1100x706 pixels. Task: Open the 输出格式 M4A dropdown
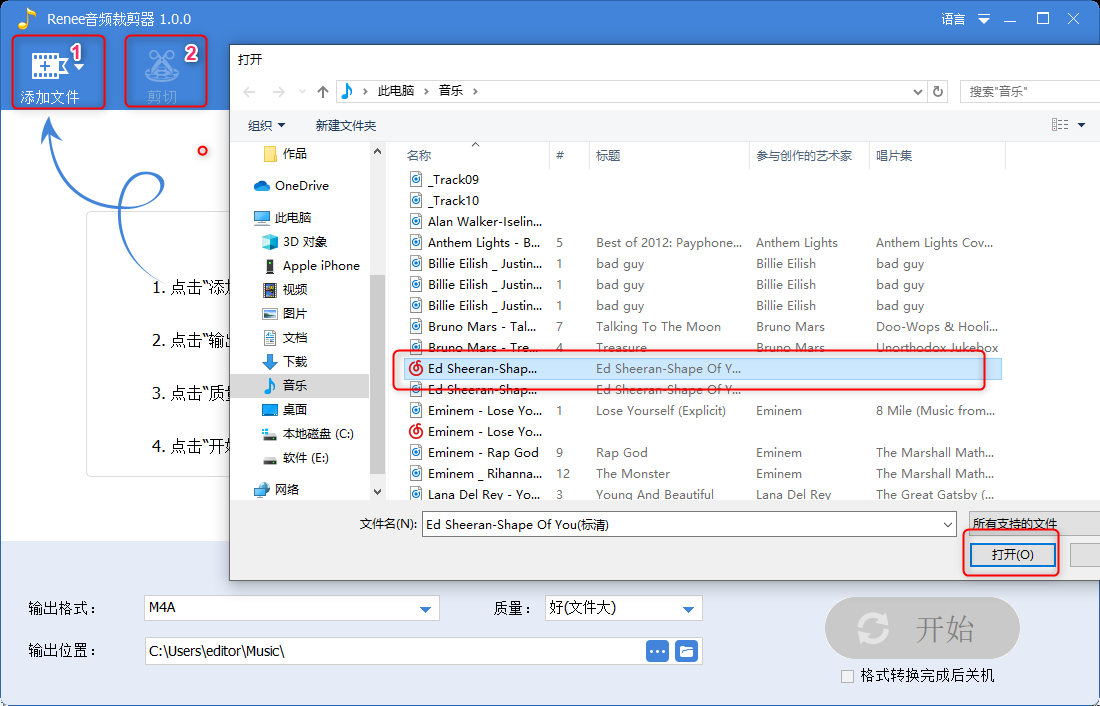(425, 608)
